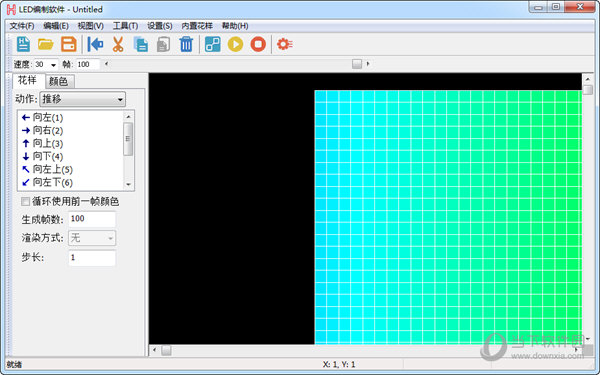Click the new file toolbar icon

[x=23, y=44]
